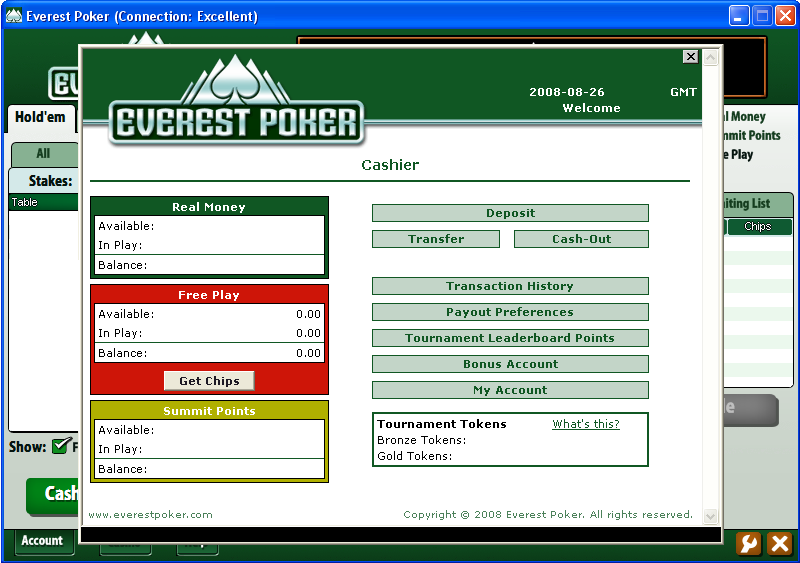Get Chips for Free Play
The height and width of the screenshot is (563, 800).
click(x=209, y=381)
